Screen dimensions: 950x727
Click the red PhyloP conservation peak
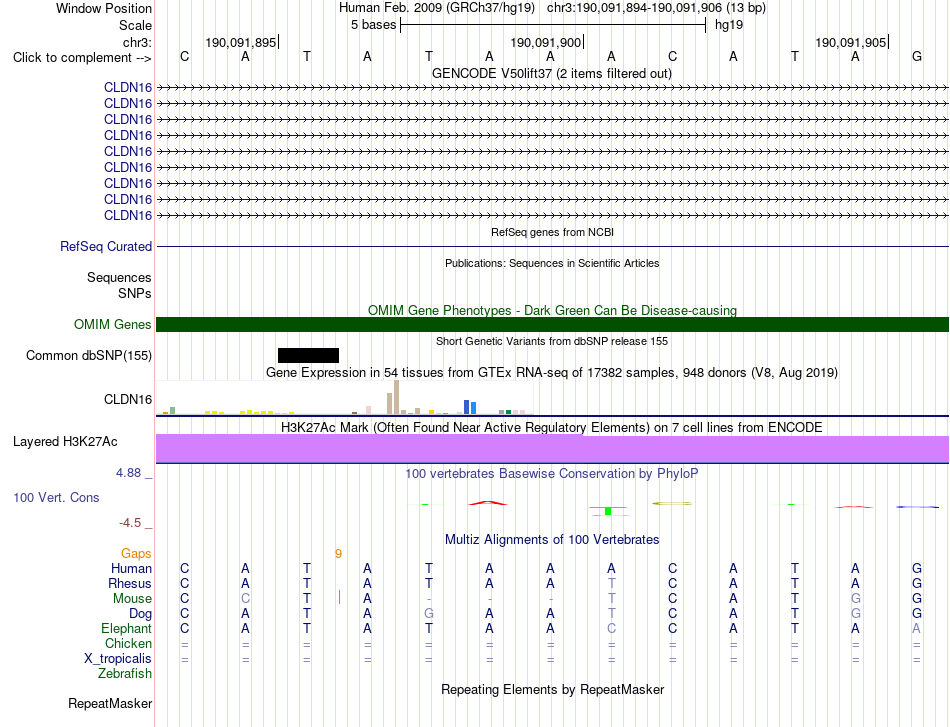point(488,503)
